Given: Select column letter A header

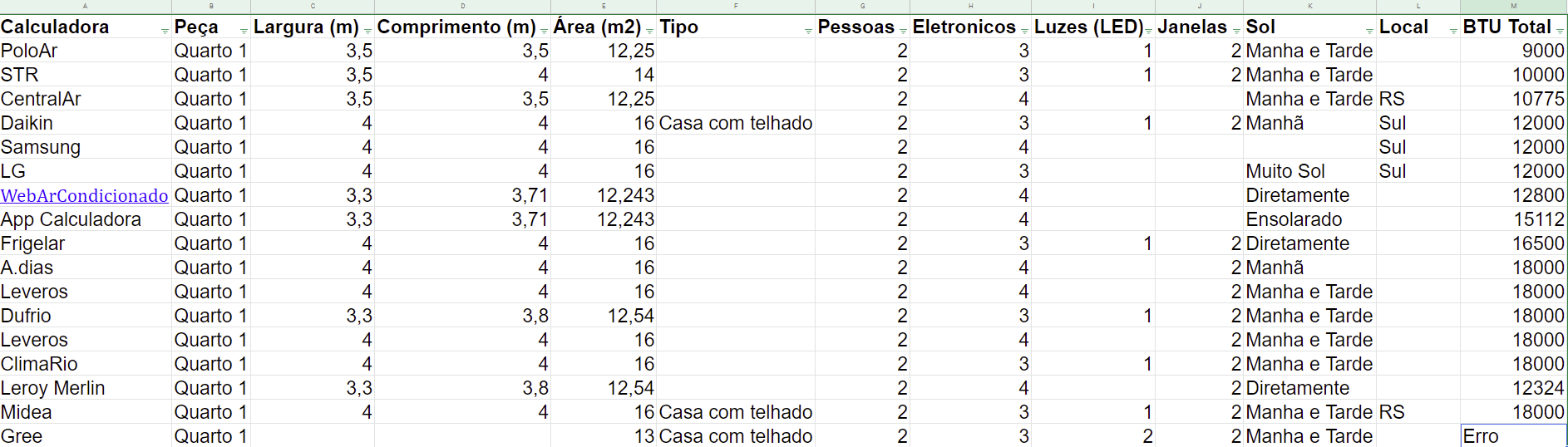Looking at the screenshot, I should 85,6.
